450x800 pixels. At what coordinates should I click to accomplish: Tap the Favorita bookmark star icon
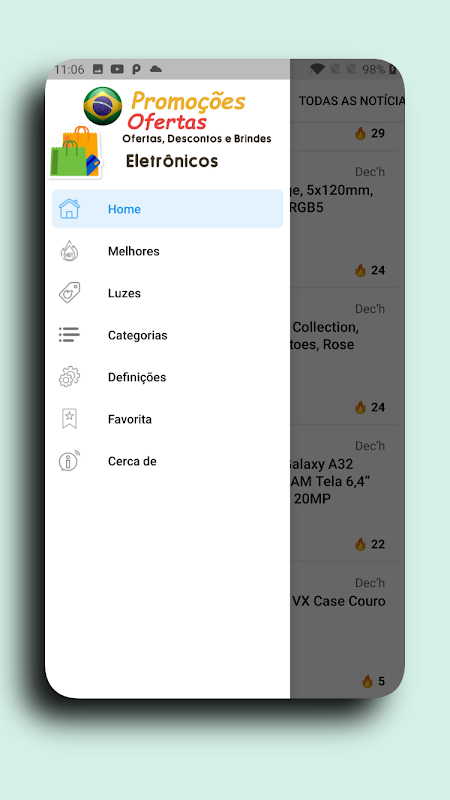tap(69, 418)
